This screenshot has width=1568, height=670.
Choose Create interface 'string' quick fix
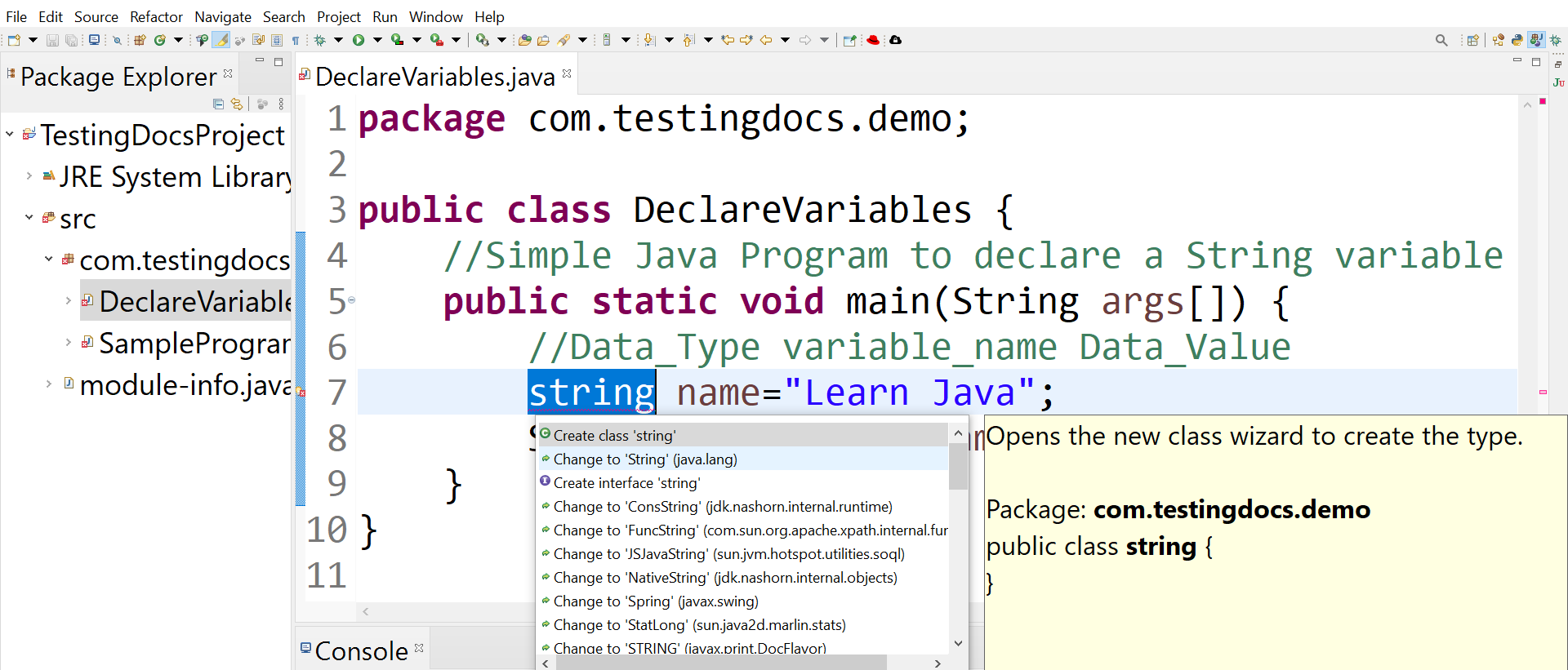[743, 482]
